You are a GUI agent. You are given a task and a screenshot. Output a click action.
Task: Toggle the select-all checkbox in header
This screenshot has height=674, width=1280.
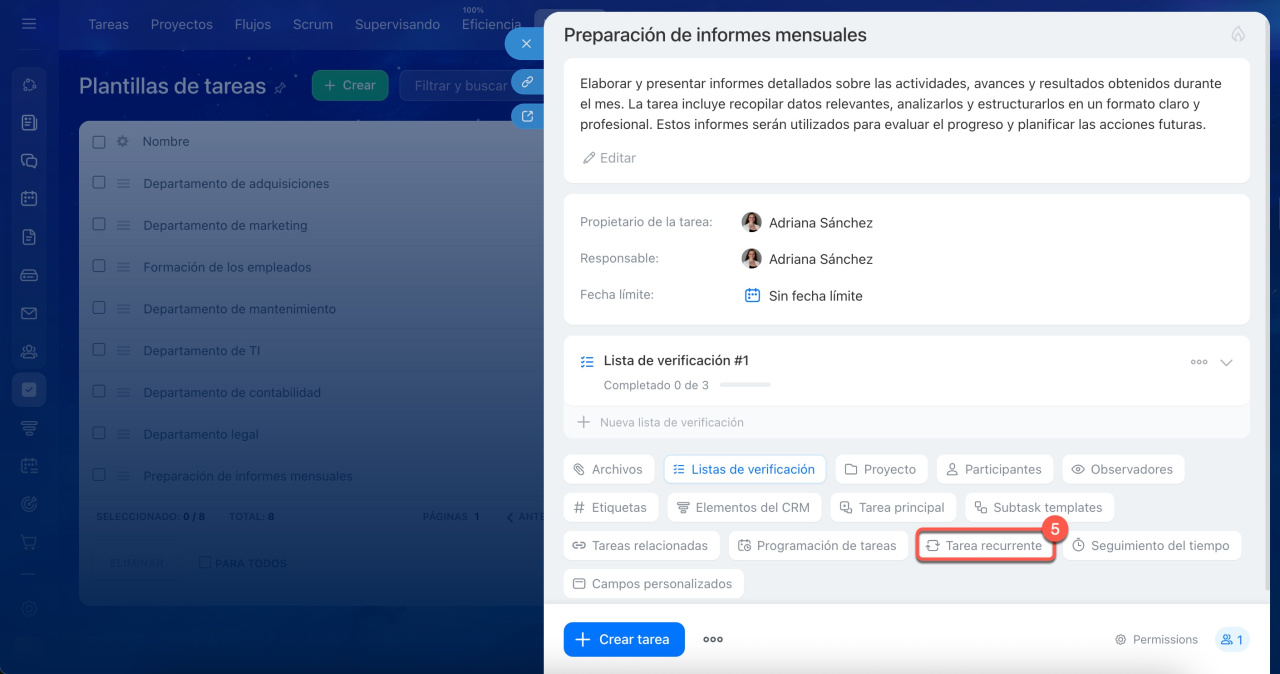click(99, 142)
